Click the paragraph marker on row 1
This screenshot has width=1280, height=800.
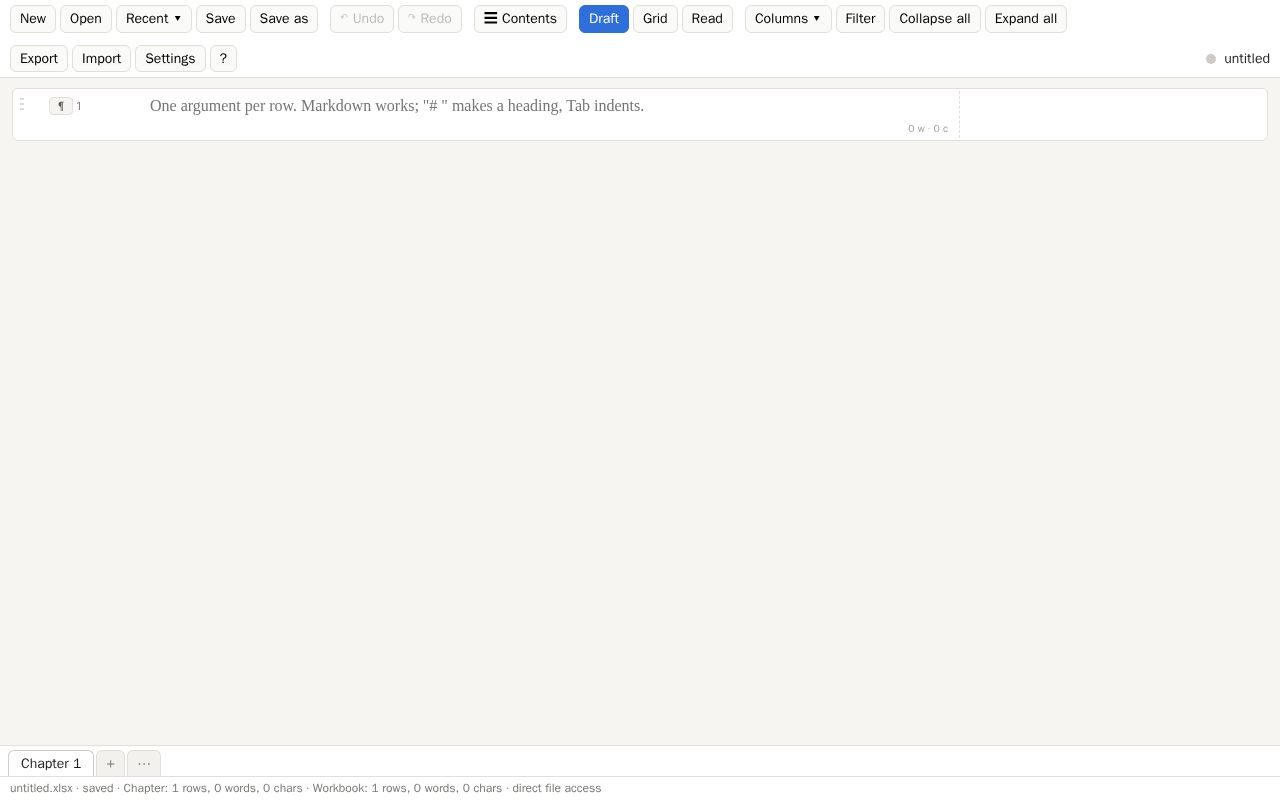tap(61, 106)
